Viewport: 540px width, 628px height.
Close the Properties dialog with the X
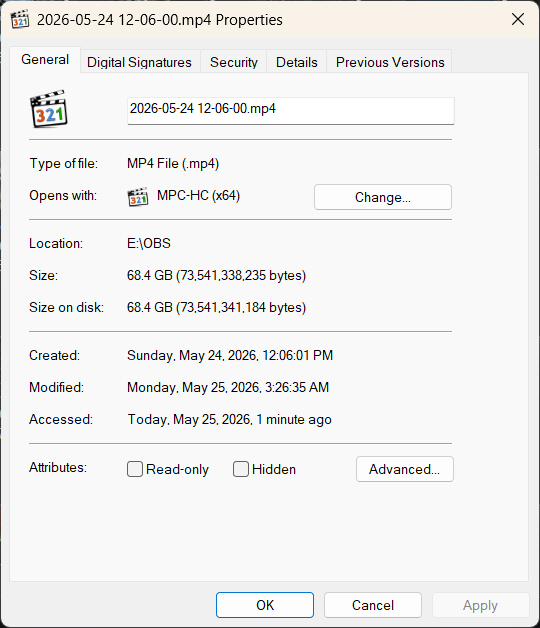[x=518, y=19]
